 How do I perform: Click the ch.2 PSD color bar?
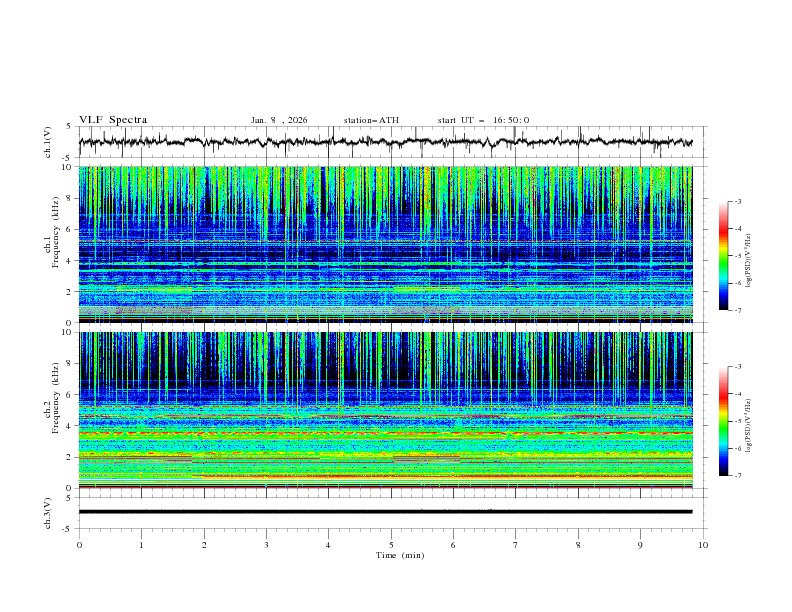coord(723,421)
